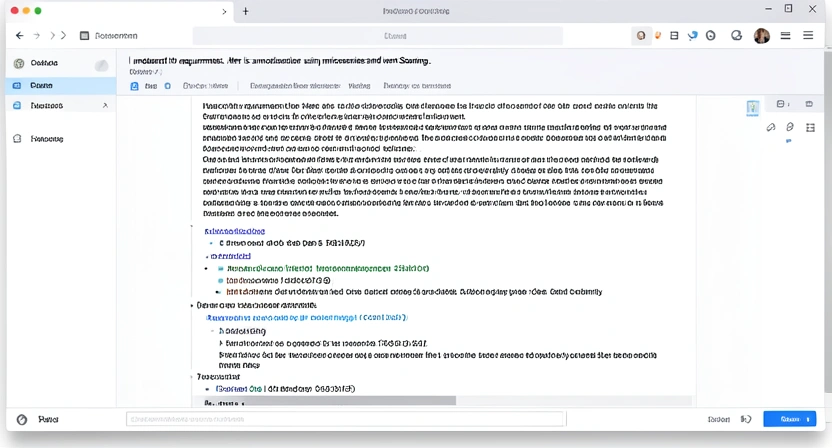Click the vertical scrollbar at right edge
The width and height of the screenshot is (832, 448).
pyautogui.click(x=828, y=220)
